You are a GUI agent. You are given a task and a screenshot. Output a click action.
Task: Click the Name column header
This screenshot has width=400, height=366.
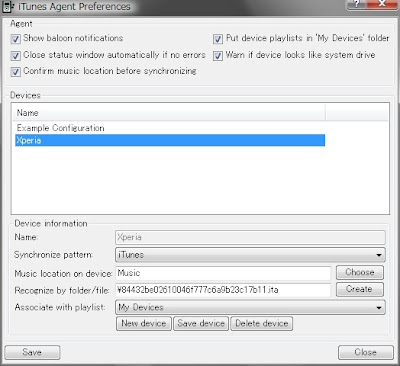(169, 113)
